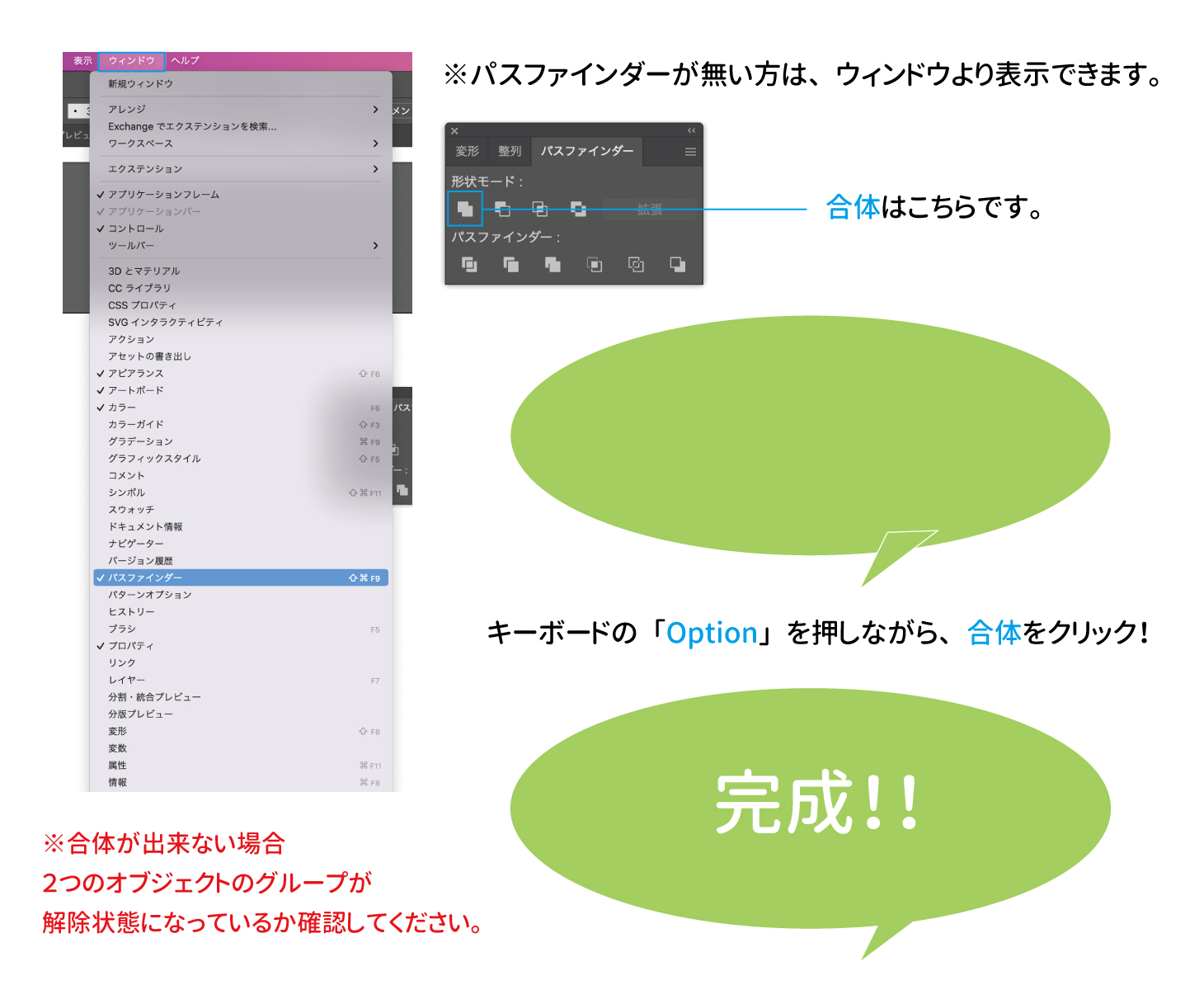Click the 3D とマテリアル menu item
1204x990 pixels.
click(241, 271)
